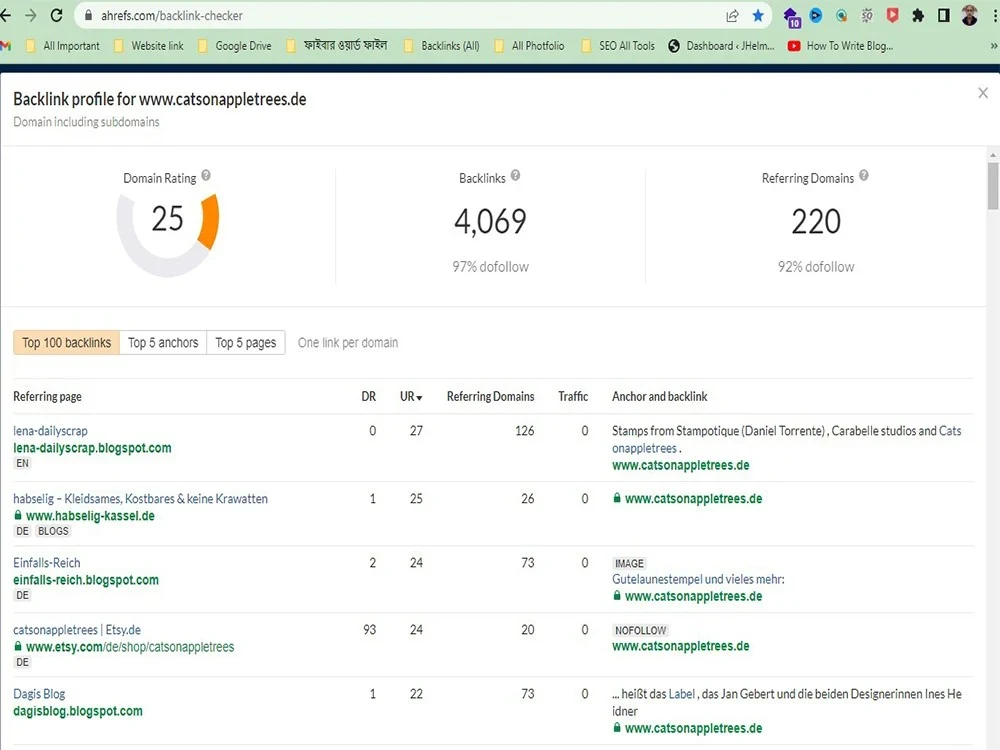Click the browser back arrow
1000x750 pixels.
click(x=6, y=15)
